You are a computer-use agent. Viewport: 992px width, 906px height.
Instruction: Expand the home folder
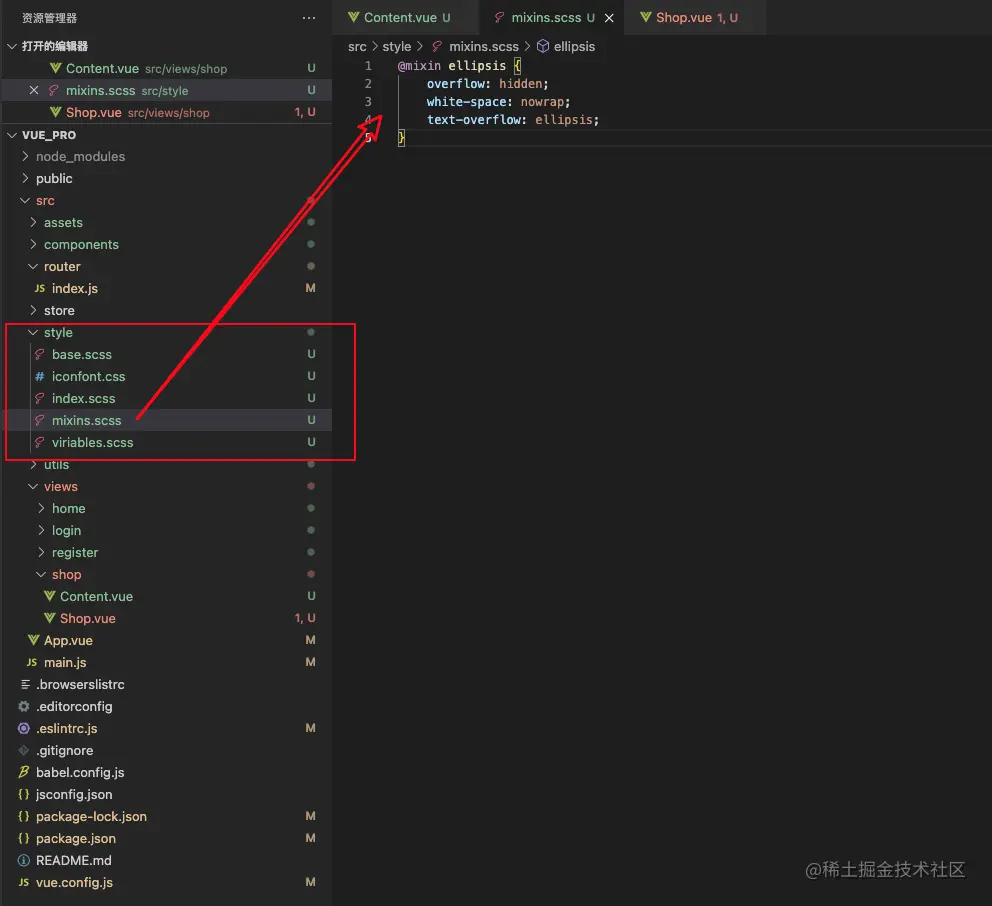pos(42,509)
